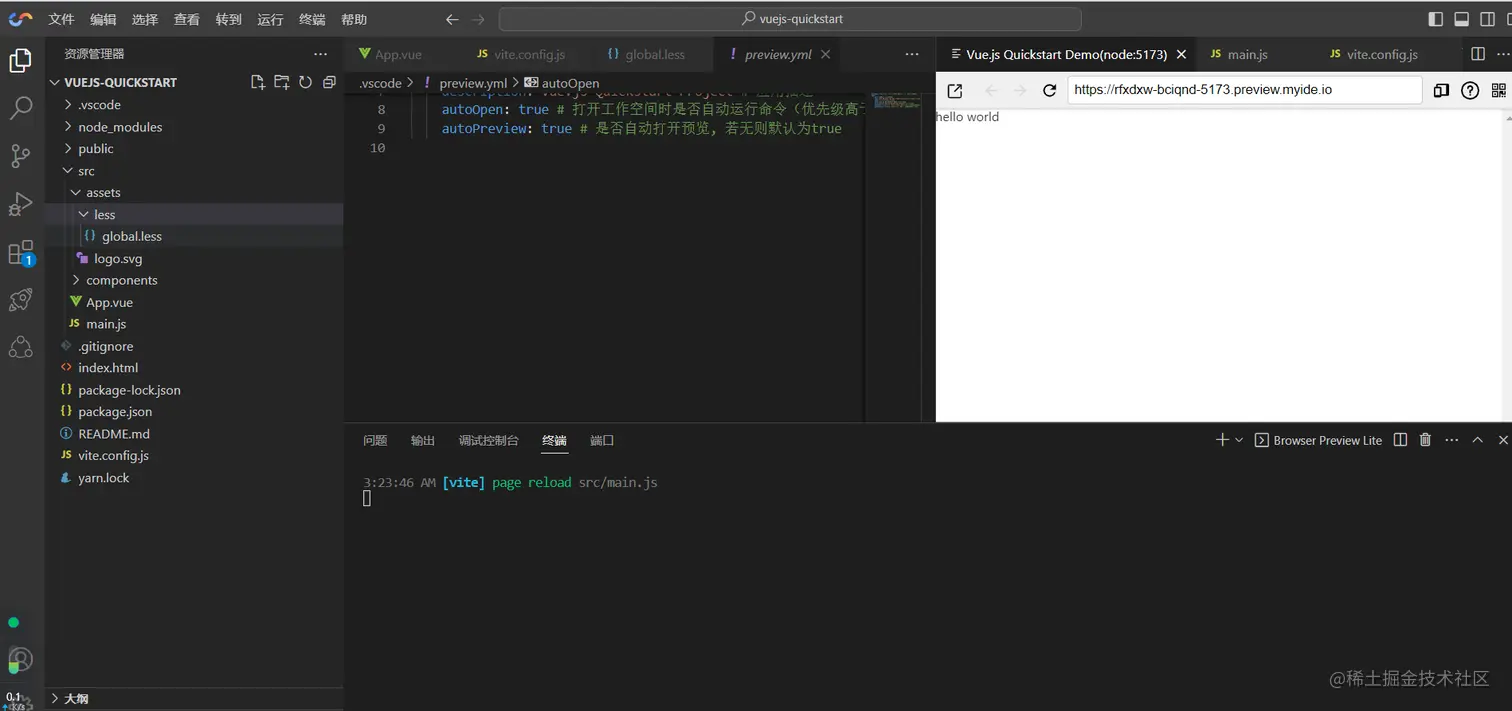Open the Source Control view
This screenshot has width=1512, height=711.
20,155
